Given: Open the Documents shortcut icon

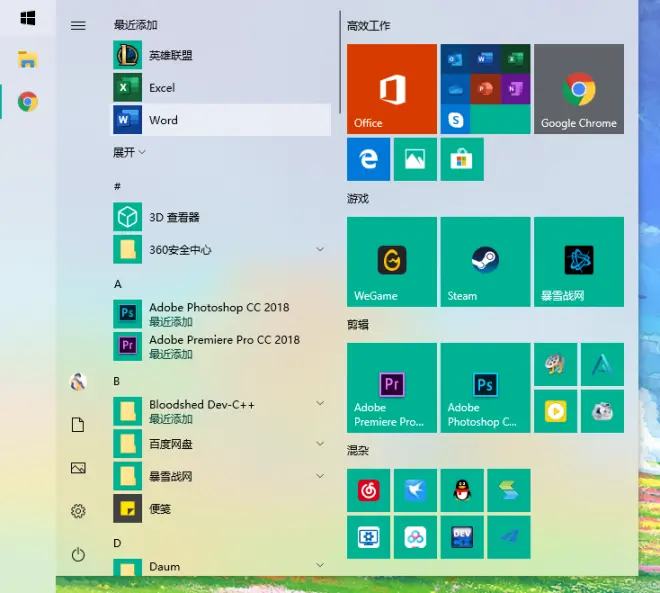Looking at the screenshot, I should 78,425.
